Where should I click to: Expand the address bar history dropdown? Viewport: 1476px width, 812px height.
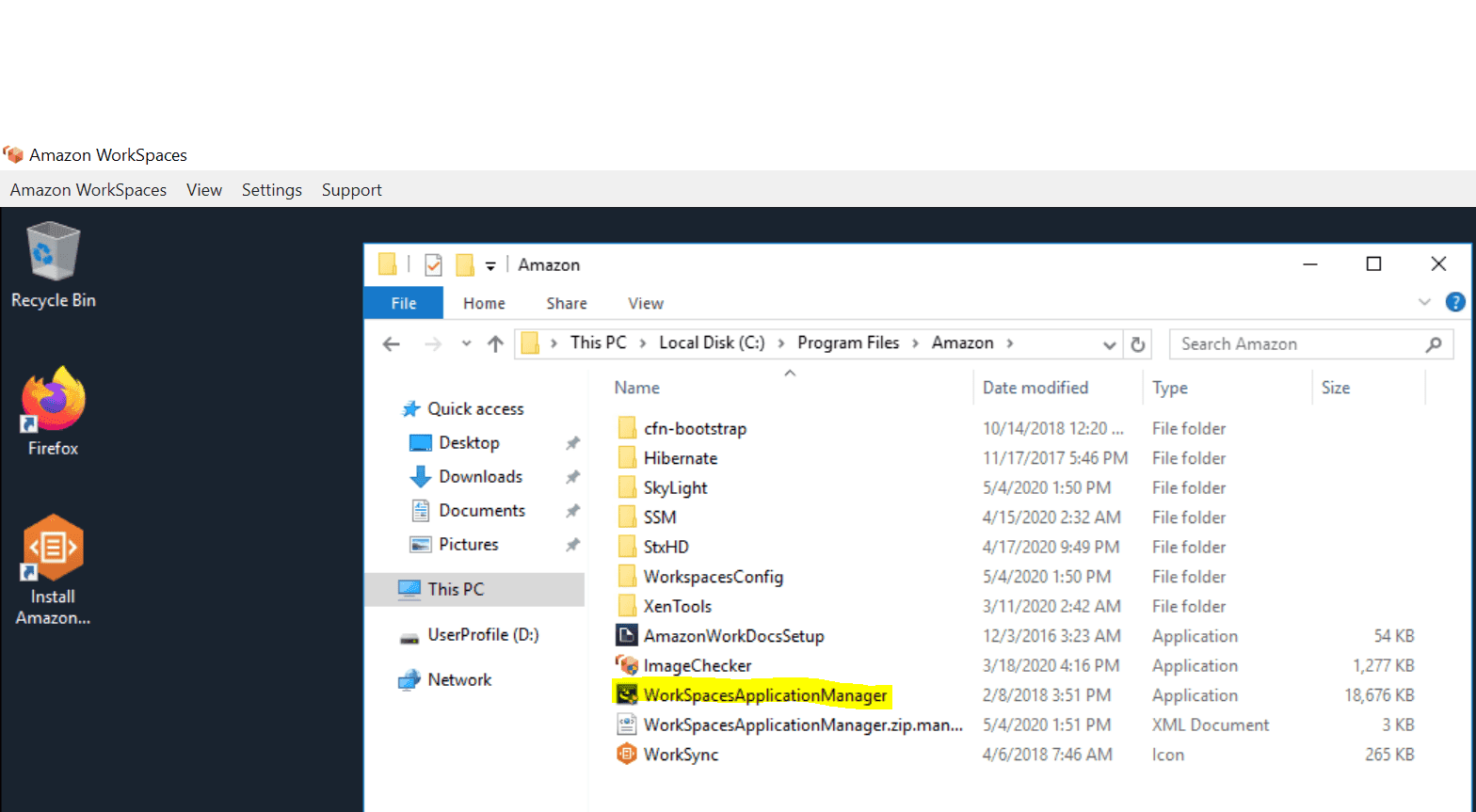[1109, 345]
